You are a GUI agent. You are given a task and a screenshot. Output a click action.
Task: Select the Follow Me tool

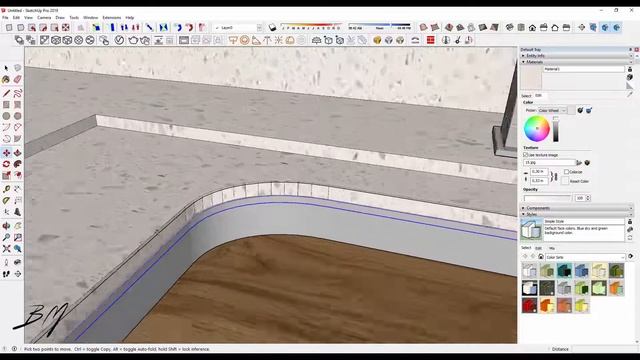18,164
